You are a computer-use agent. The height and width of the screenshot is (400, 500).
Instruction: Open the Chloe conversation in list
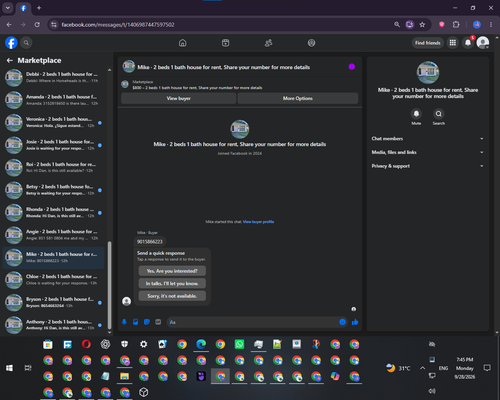53,280
